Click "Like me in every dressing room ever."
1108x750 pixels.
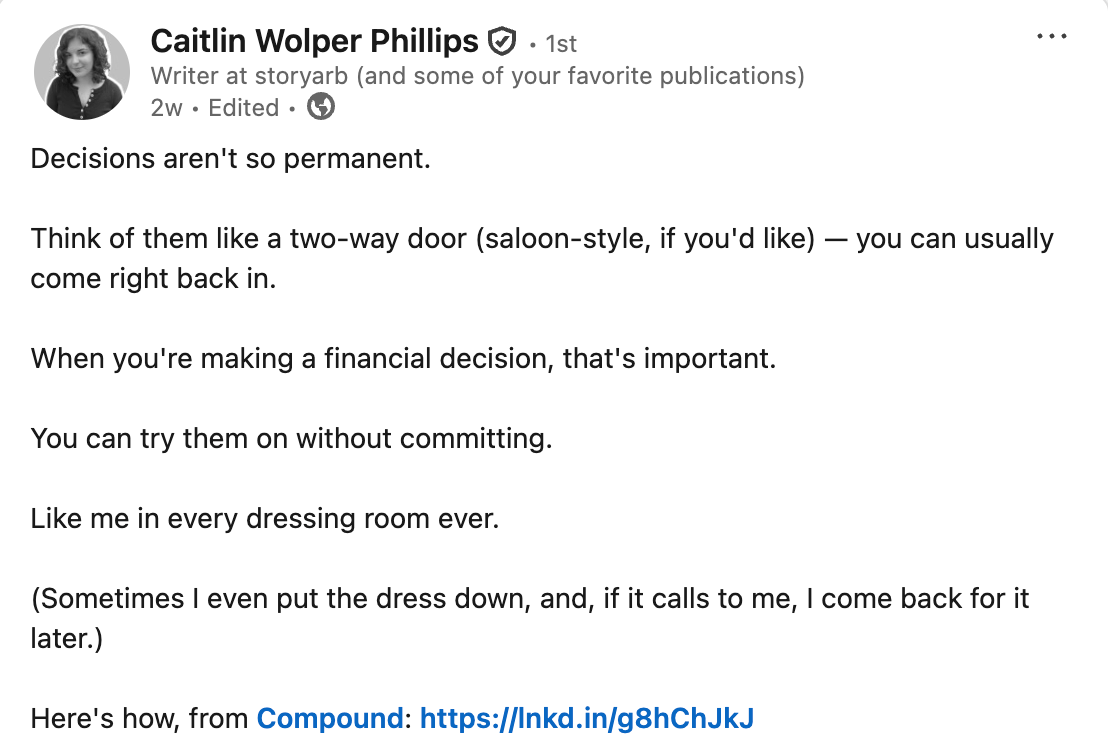[x=264, y=519]
